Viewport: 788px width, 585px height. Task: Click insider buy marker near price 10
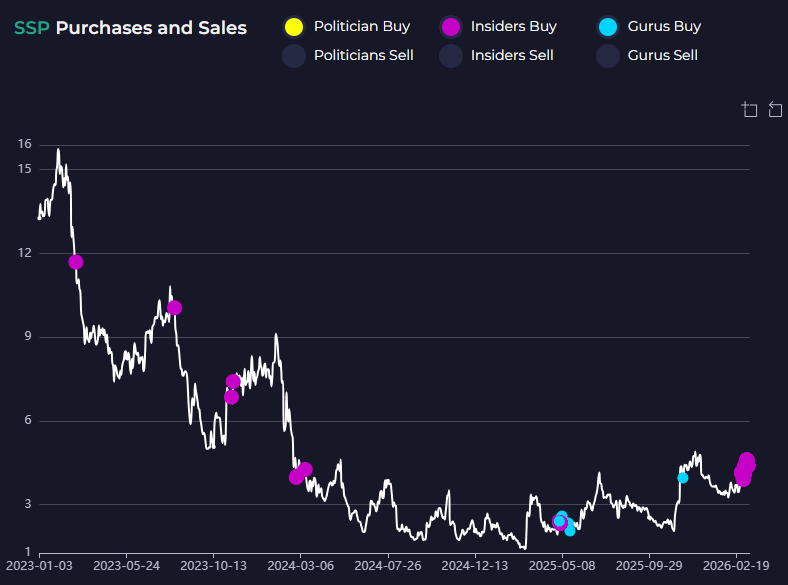[x=174, y=308]
